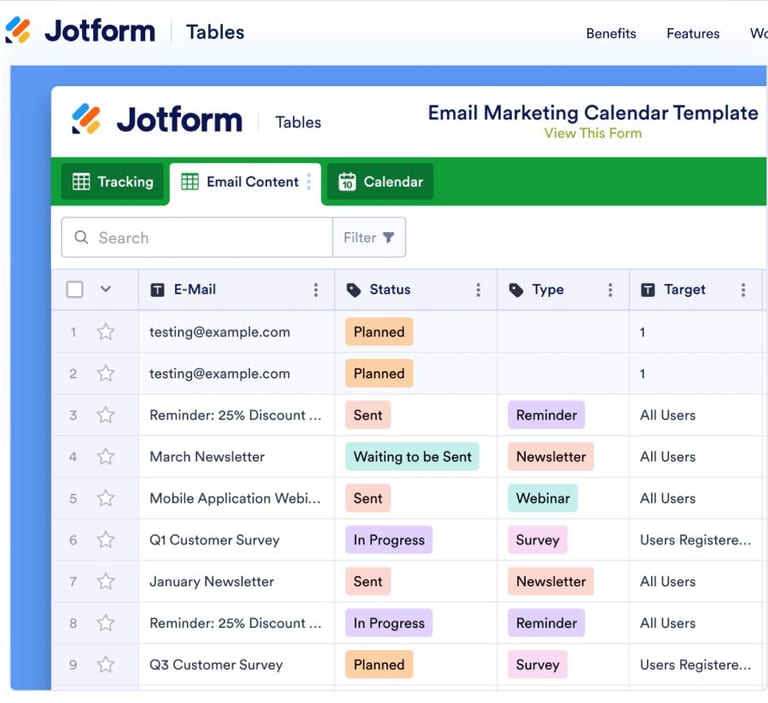Click inside the Search field

[197, 238]
